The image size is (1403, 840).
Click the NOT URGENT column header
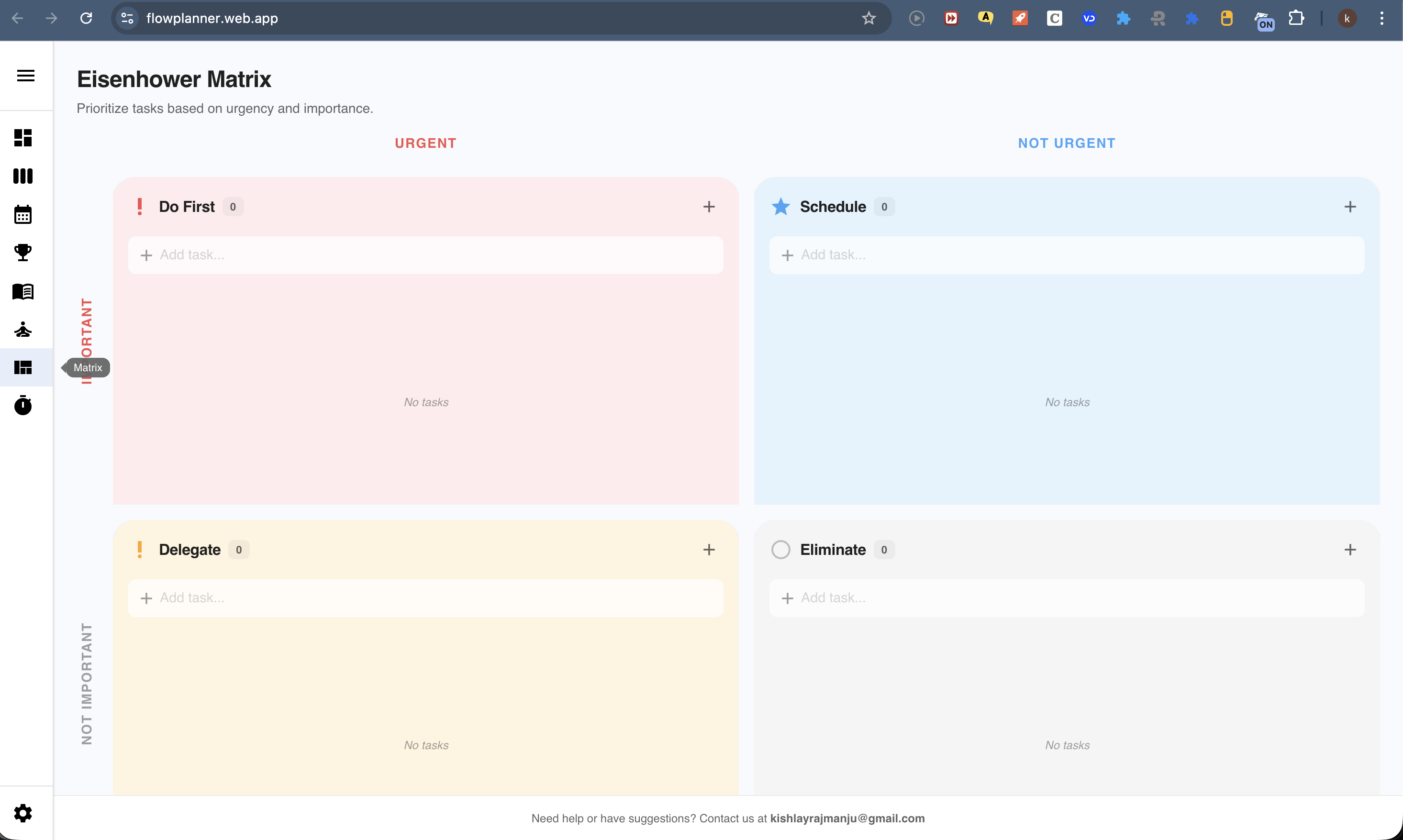point(1067,143)
